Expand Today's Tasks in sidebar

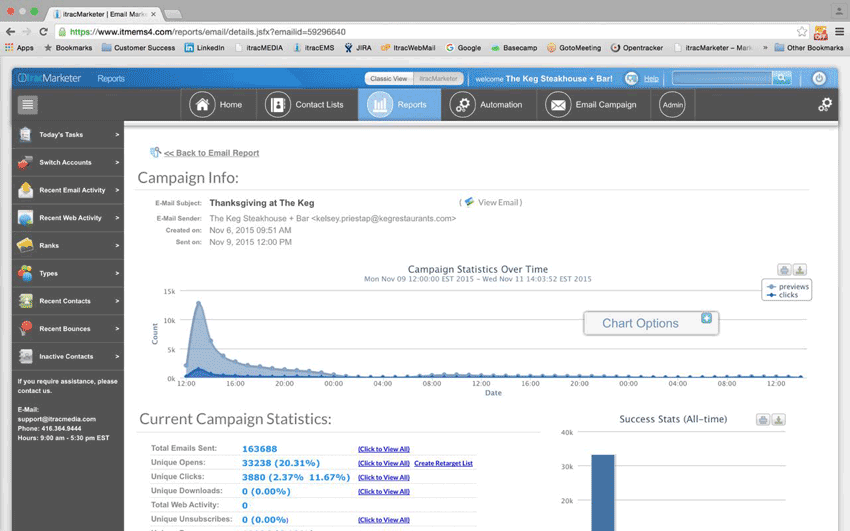[x=66, y=134]
